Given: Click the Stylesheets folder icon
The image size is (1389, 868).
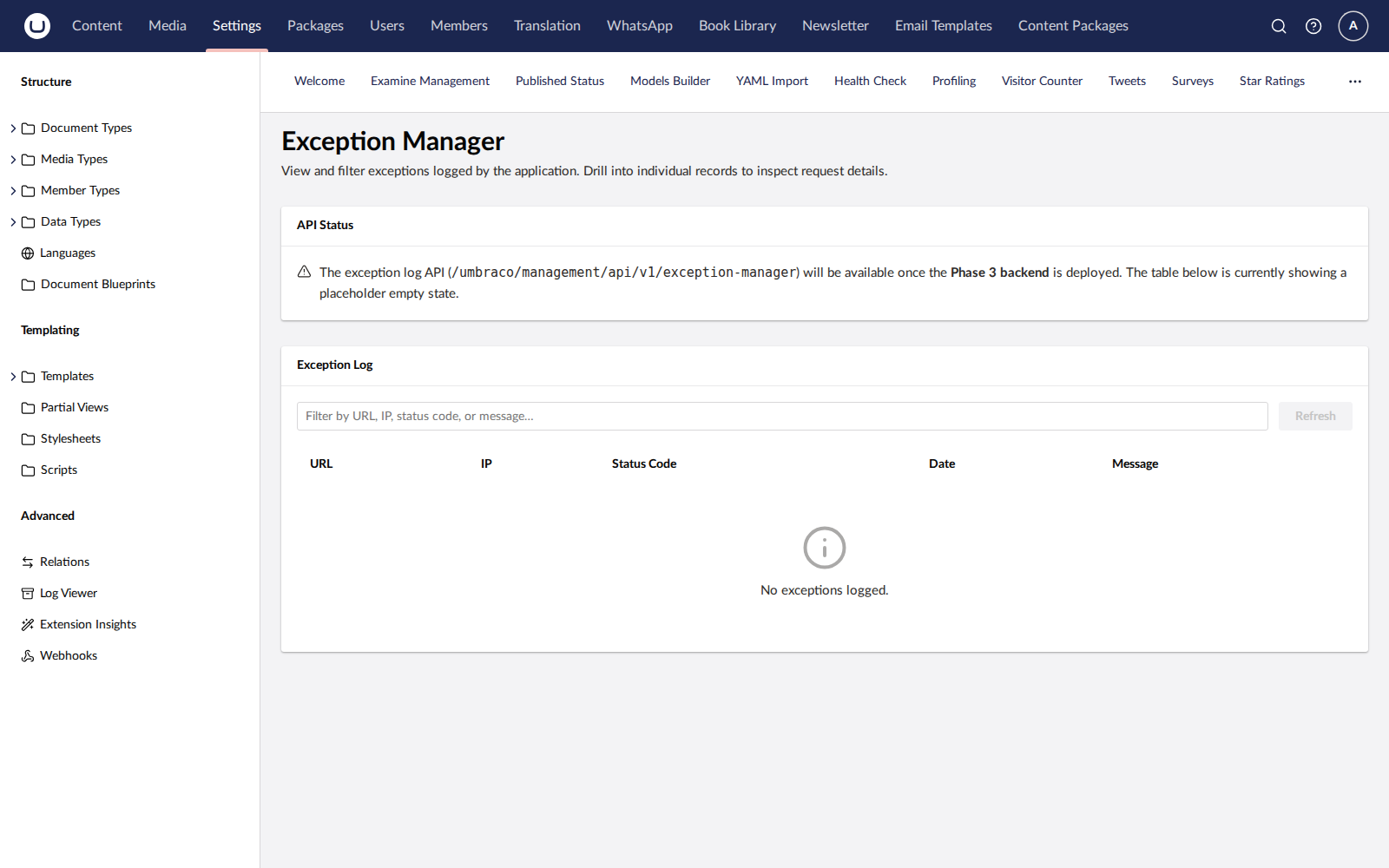Looking at the screenshot, I should point(29,439).
